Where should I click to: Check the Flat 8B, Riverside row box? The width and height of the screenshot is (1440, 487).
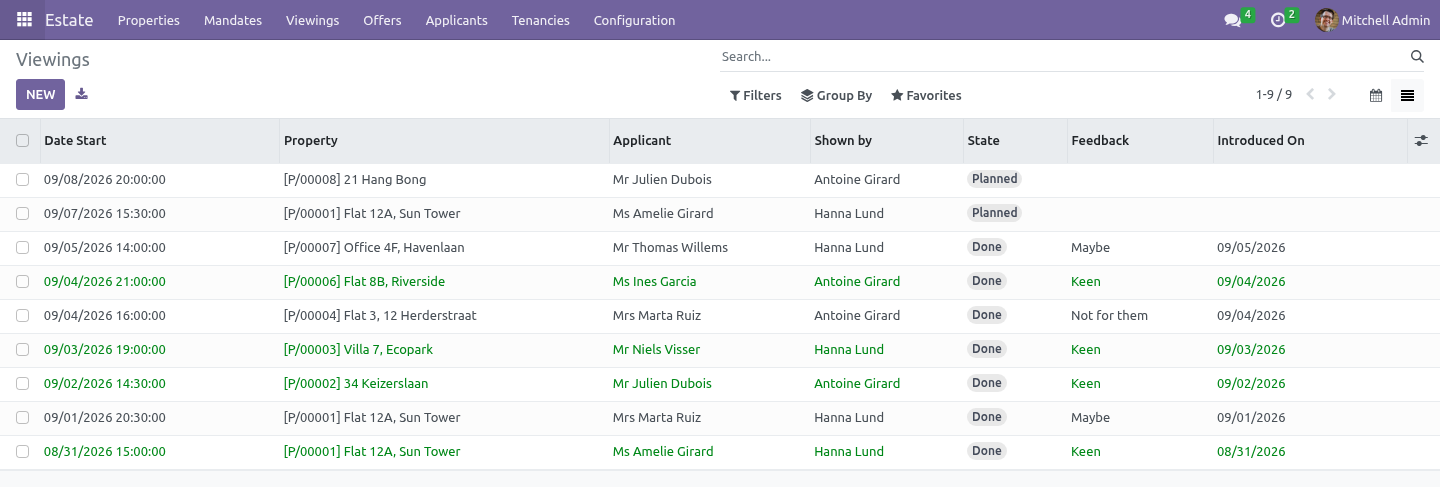click(x=23, y=282)
